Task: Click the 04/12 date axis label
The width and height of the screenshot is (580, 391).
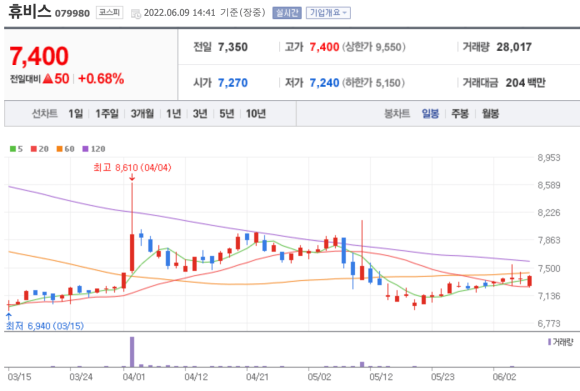Action: tap(196, 377)
